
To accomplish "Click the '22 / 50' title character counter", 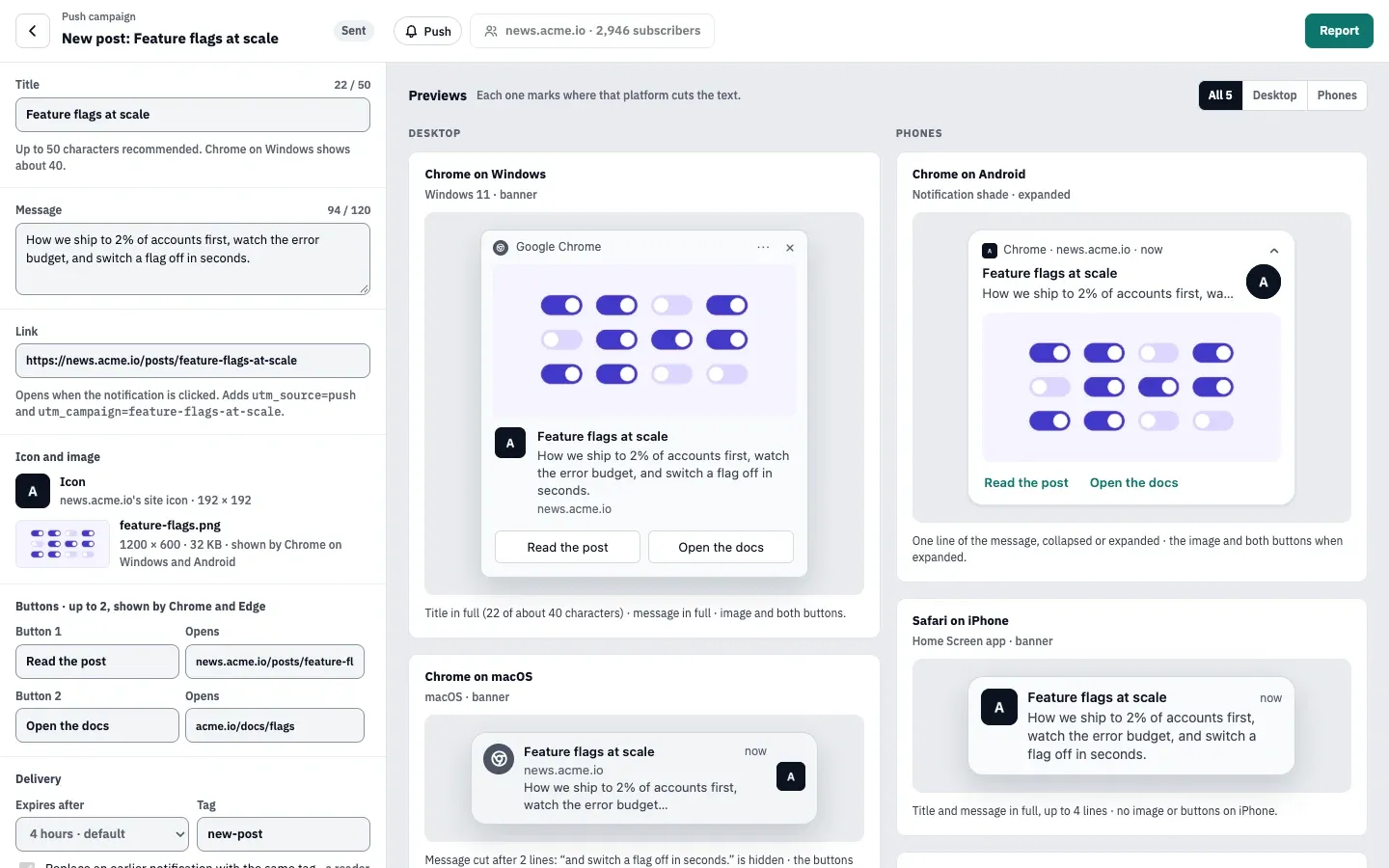I will tap(352, 85).
